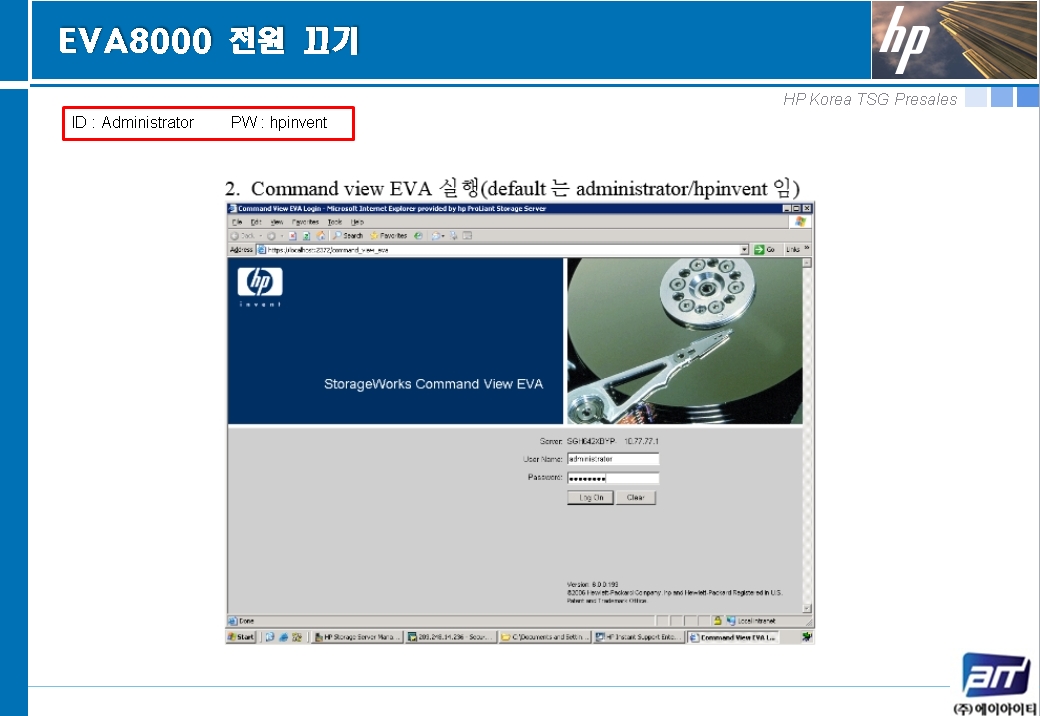This screenshot has height=716, width=1040.
Task: Click the Windows Start button
Action: click(241, 637)
